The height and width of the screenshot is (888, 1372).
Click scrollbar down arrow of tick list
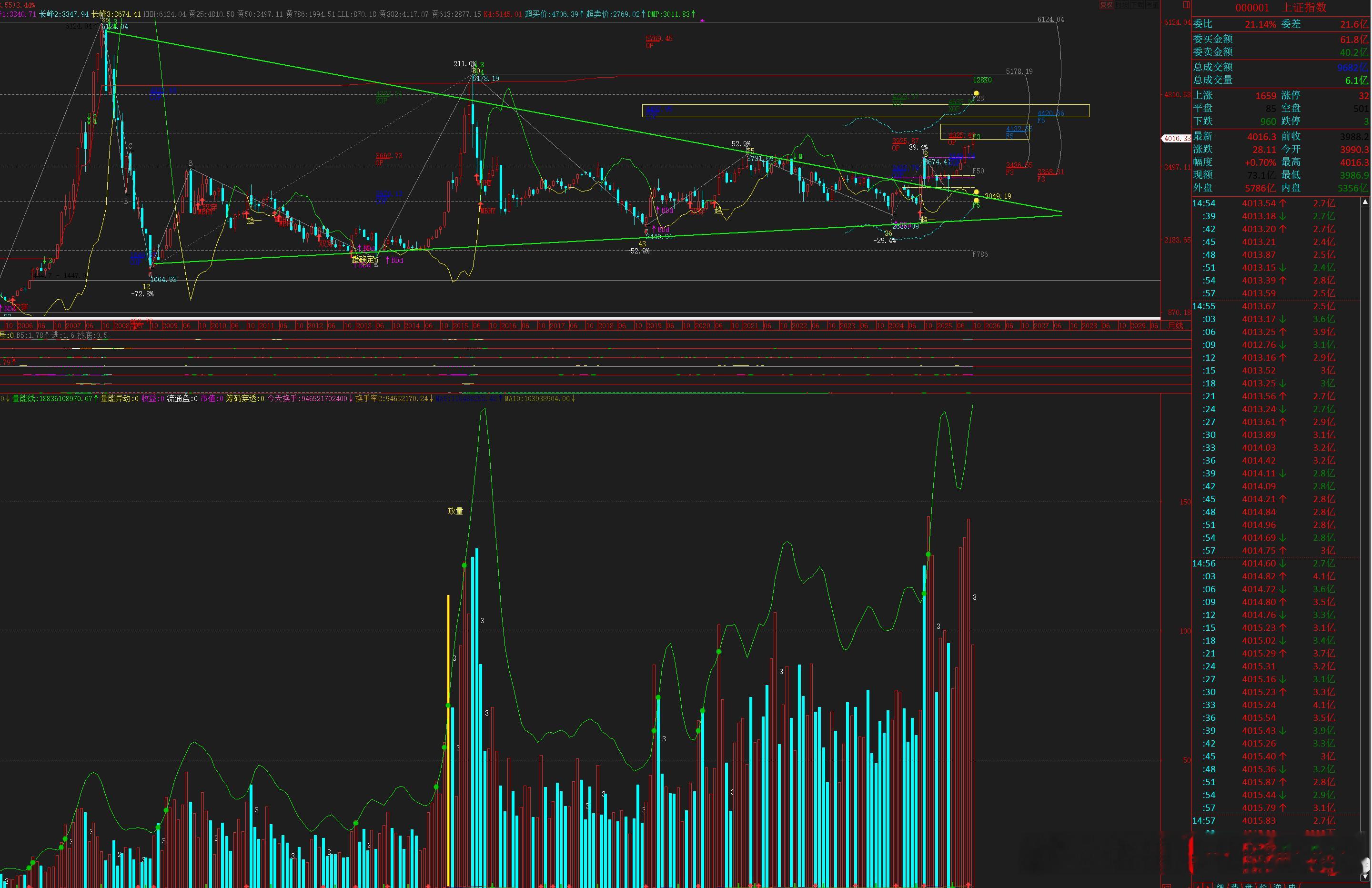(x=1365, y=878)
